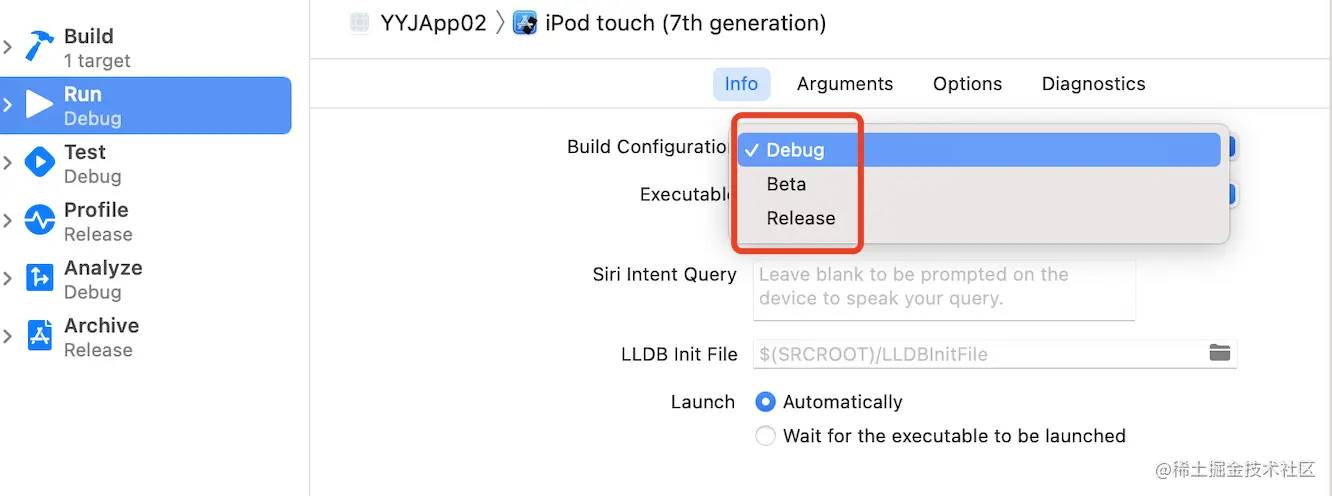Screen dimensions: 1332x496
Task: Select Wait for the executable radio button
Action: [766, 436]
